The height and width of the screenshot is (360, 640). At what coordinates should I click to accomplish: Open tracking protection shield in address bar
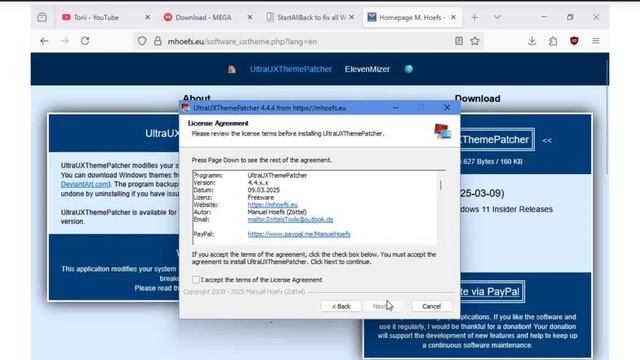(142, 41)
